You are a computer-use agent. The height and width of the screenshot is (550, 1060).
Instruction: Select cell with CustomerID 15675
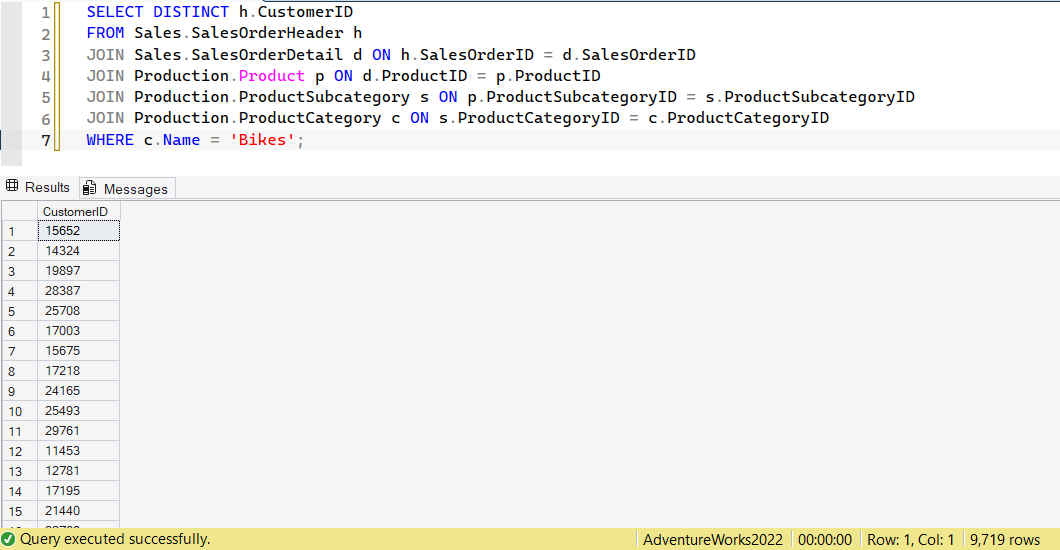pyautogui.click(x=78, y=351)
